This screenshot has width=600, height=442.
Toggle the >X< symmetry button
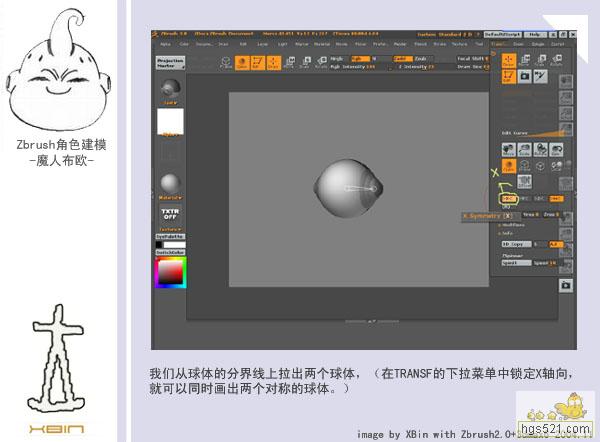coord(508,199)
